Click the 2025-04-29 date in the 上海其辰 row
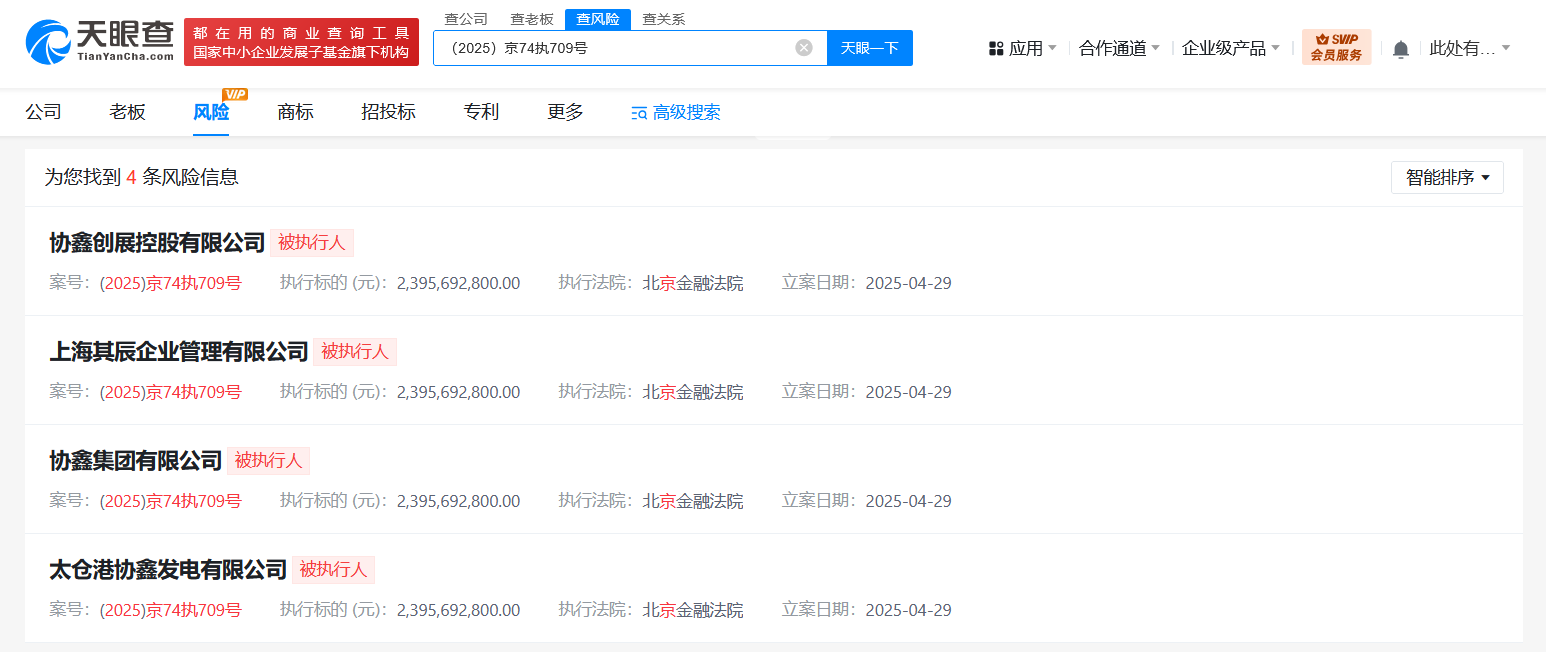1546x652 pixels. [908, 392]
